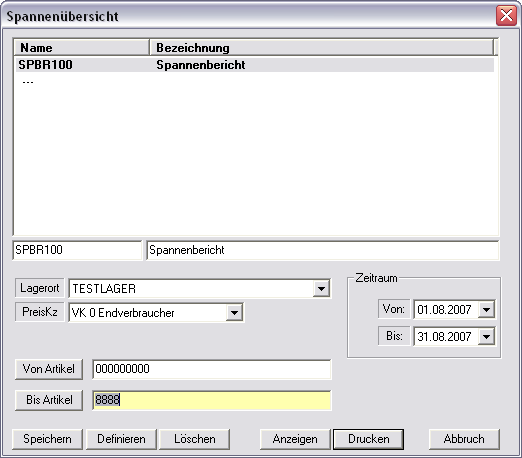Select the SPBR100 Spannenbericht row
The image size is (522, 458).
255,65
